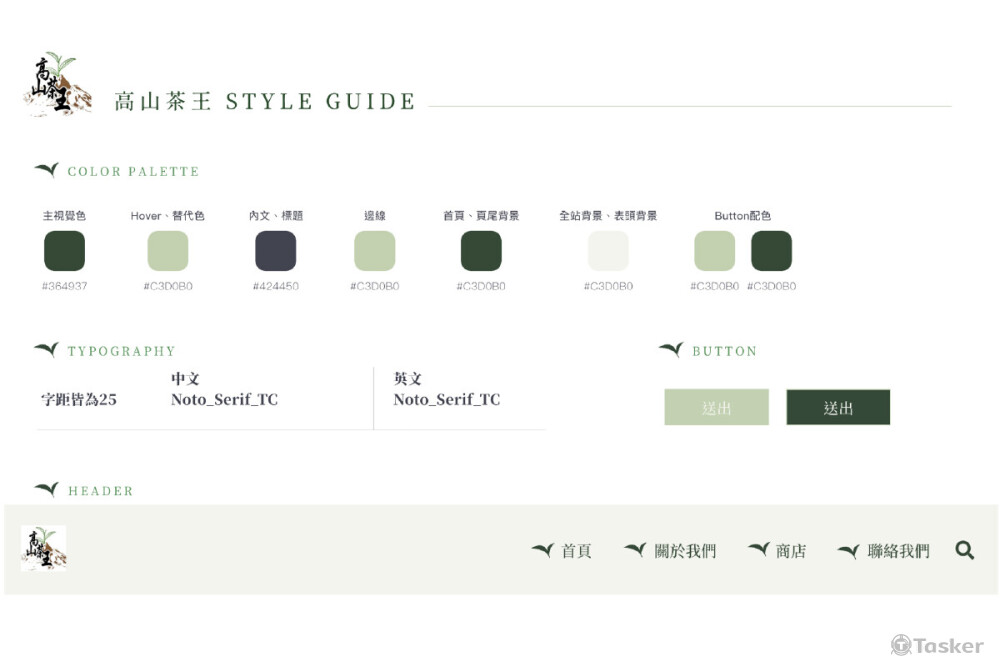Click the 邊線 light green swatch
Viewport: 1000px width, 666px height.
[375, 251]
